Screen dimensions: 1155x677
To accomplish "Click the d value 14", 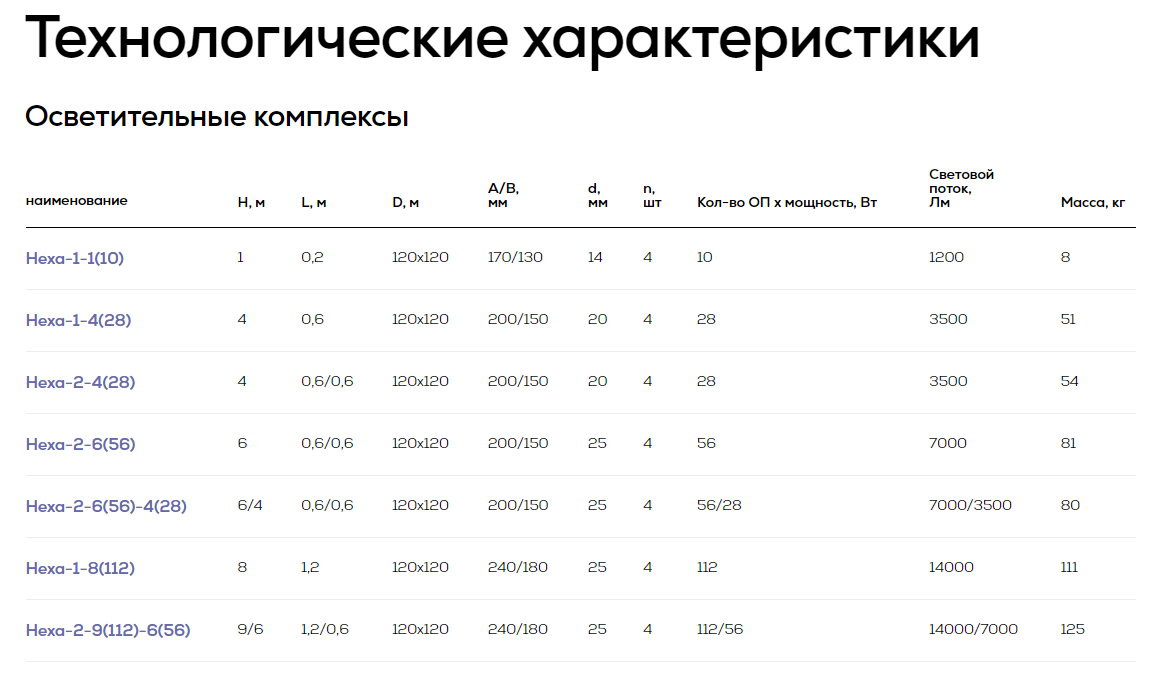I will tap(595, 257).
